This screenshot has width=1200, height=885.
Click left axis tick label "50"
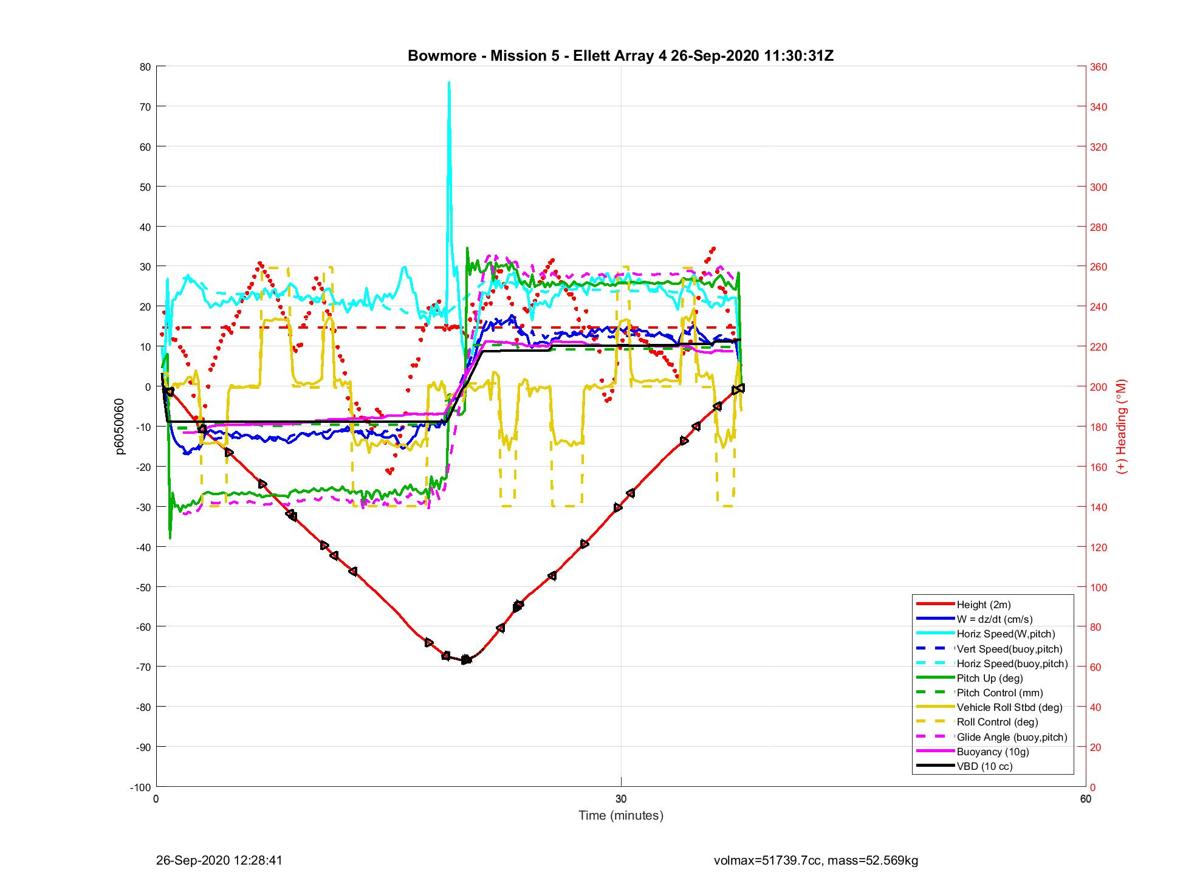[145, 187]
